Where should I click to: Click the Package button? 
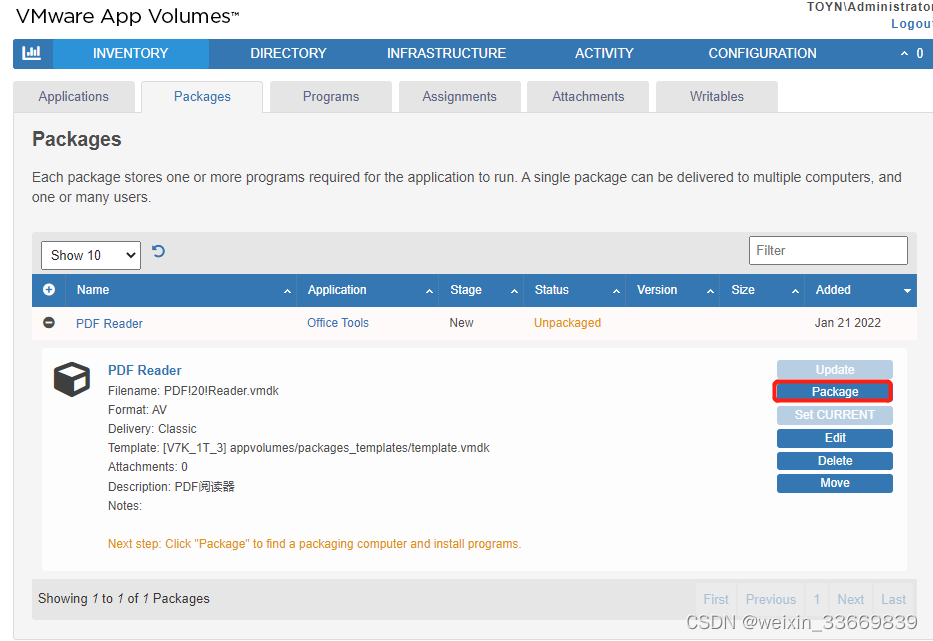point(835,392)
